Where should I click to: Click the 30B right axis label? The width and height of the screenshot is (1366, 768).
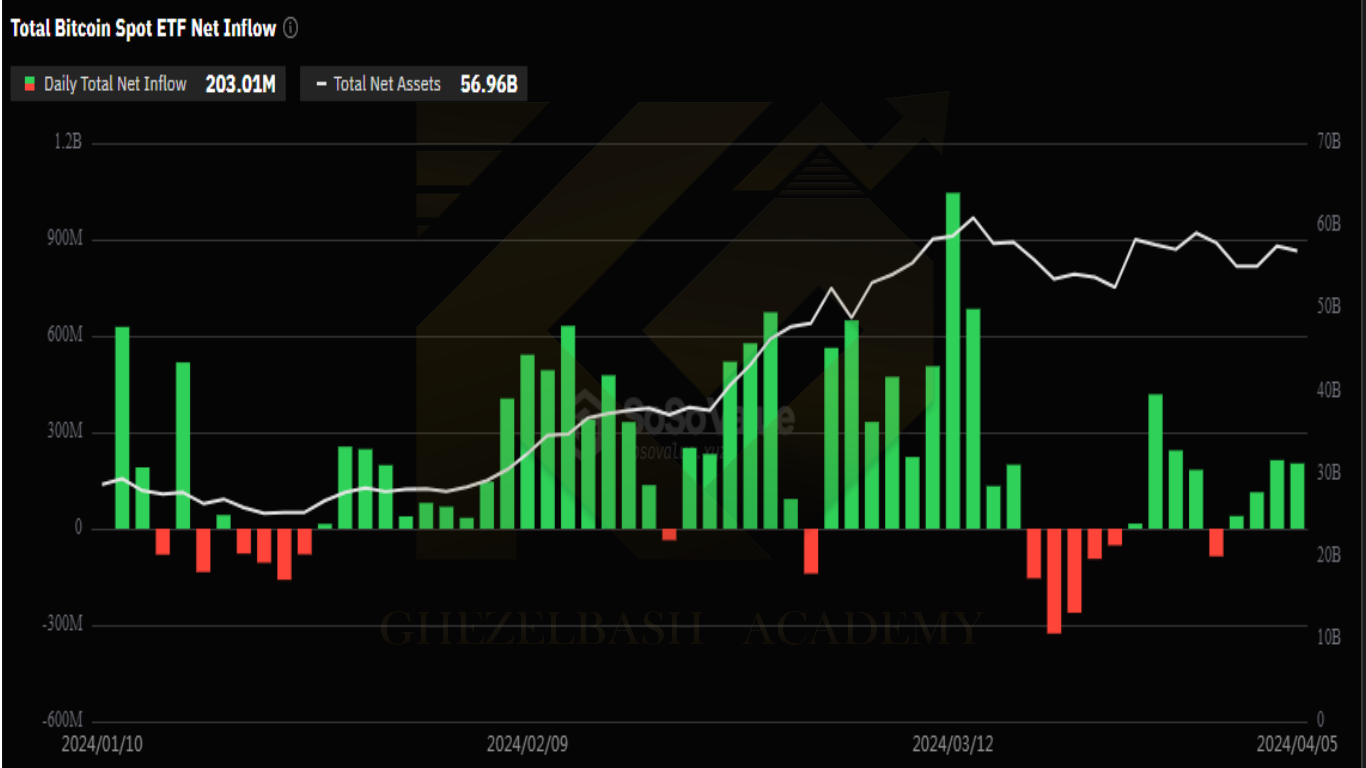1328,473
